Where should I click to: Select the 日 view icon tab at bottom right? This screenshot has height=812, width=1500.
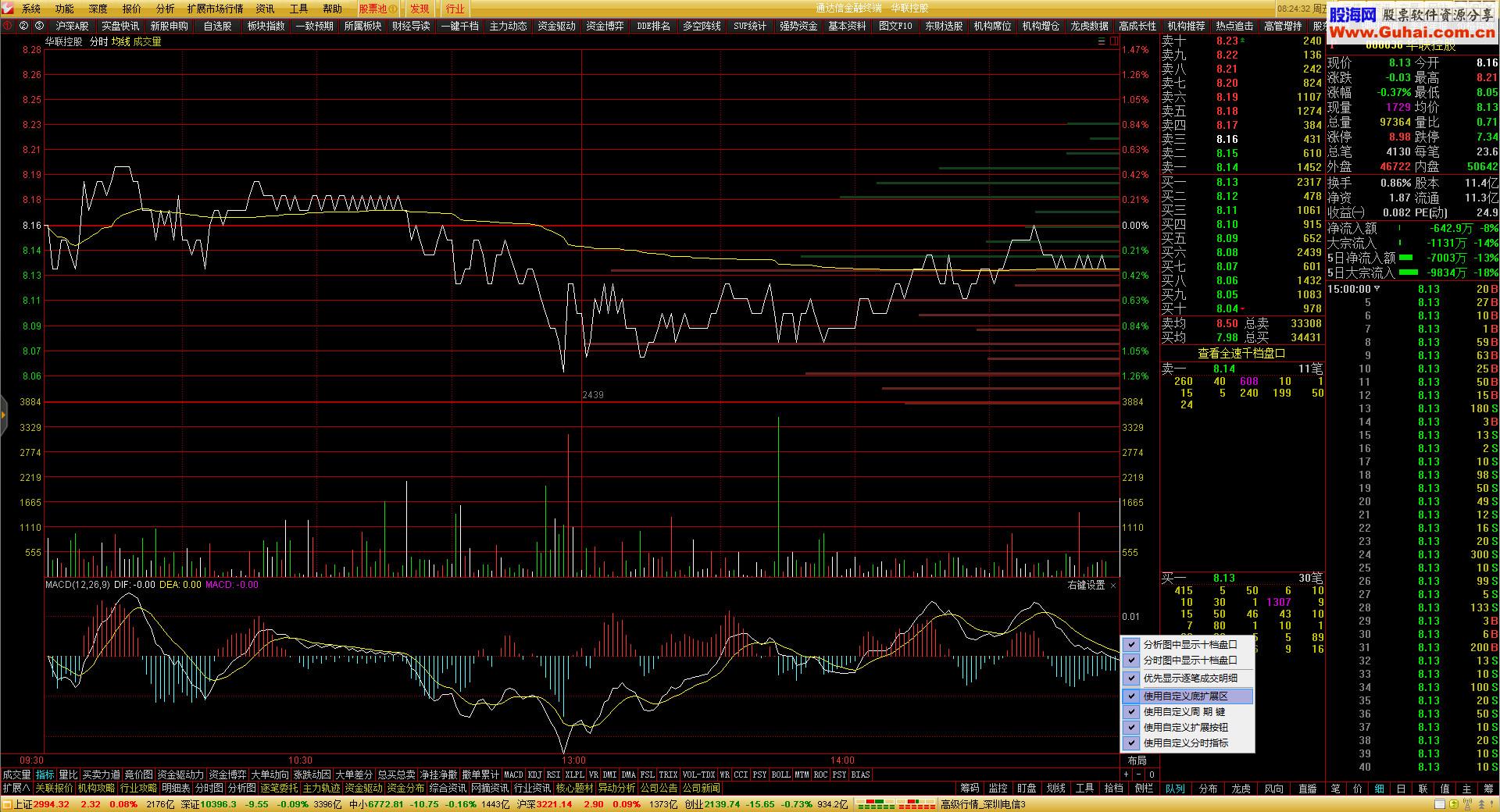pyautogui.click(x=1402, y=789)
